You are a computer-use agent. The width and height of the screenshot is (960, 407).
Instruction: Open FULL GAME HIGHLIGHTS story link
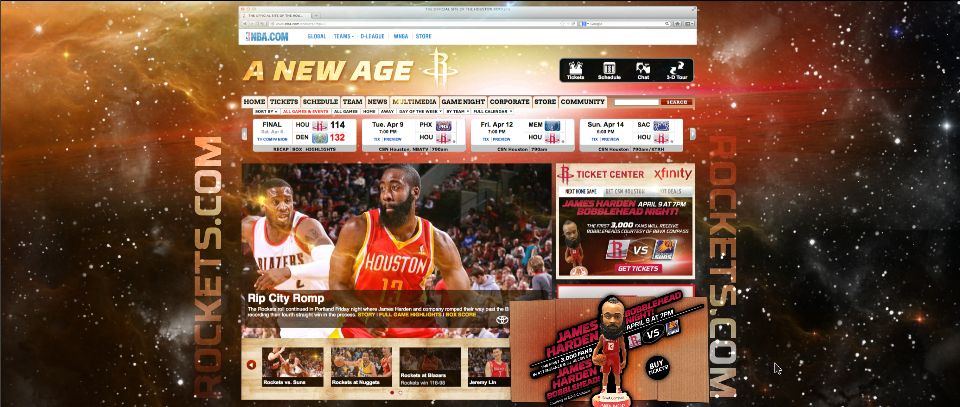pos(412,315)
